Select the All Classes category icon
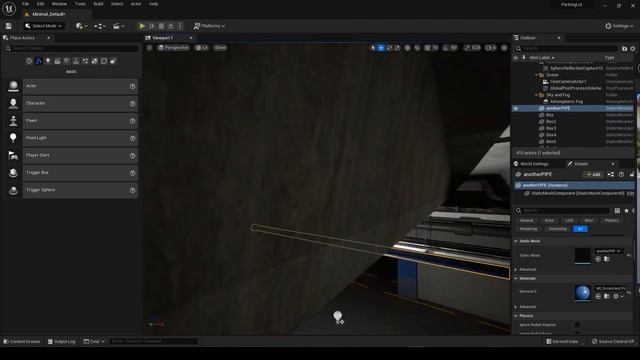Image resolution: width=640 pixels, height=360 pixels. click(x=113, y=61)
